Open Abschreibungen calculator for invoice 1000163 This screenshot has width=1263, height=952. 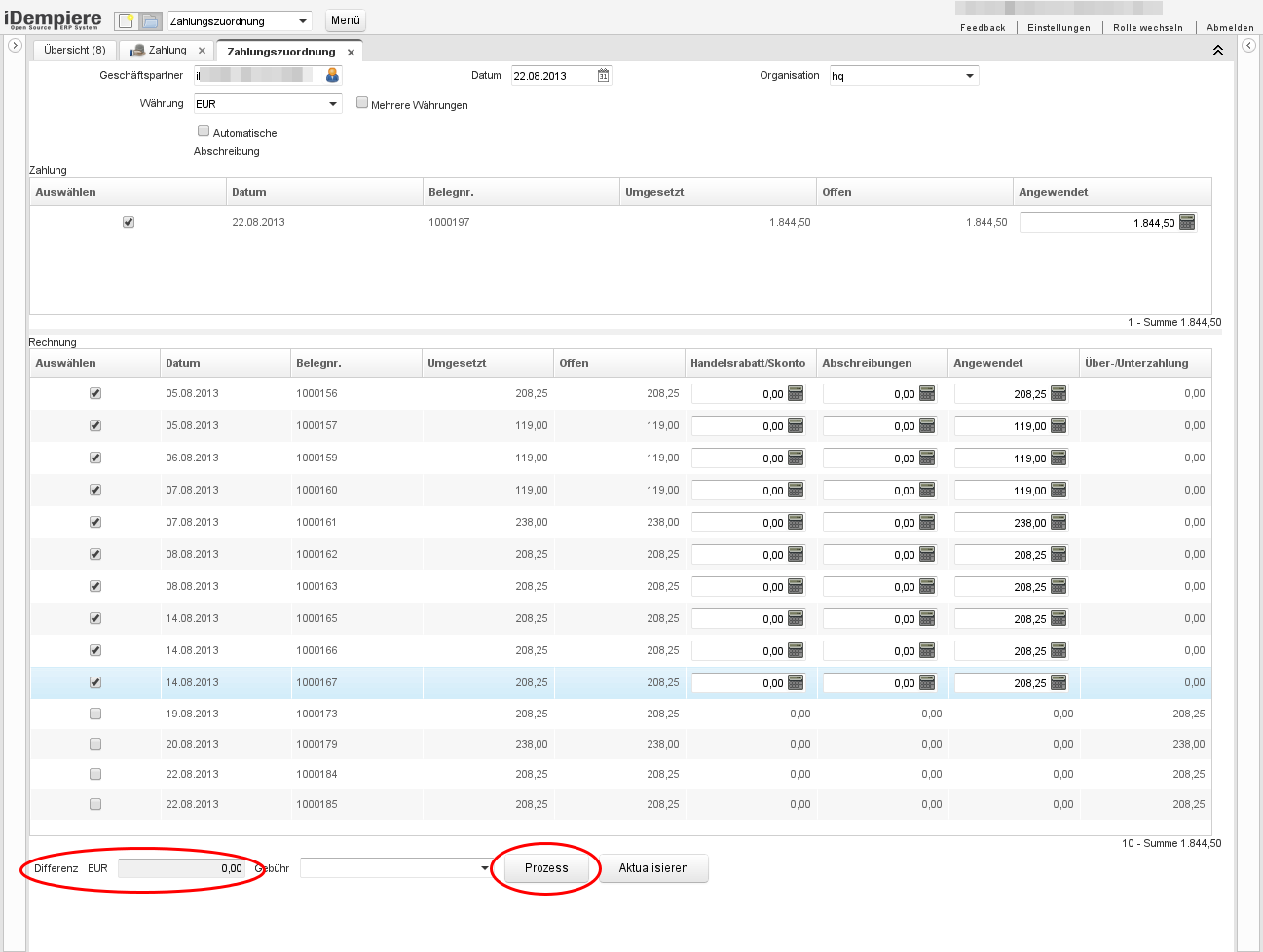(927, 586)
